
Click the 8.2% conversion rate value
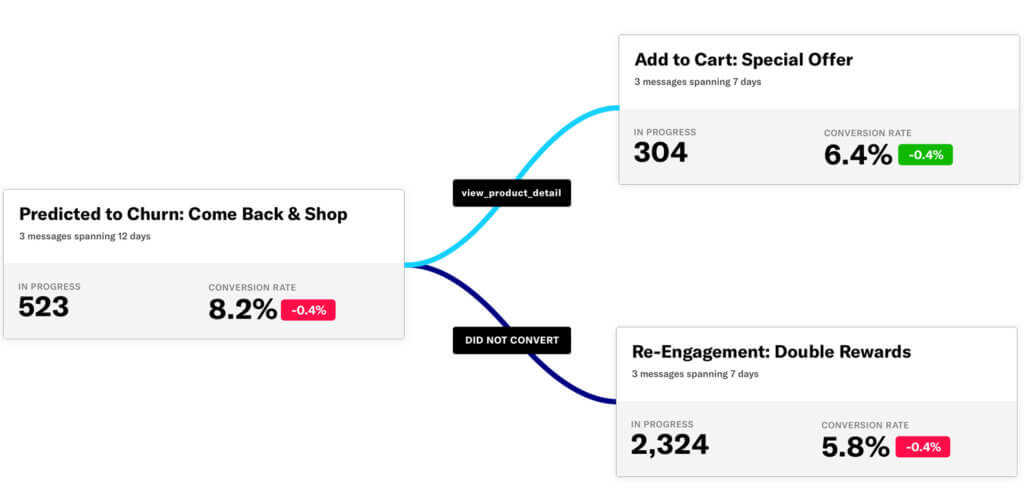242,310
